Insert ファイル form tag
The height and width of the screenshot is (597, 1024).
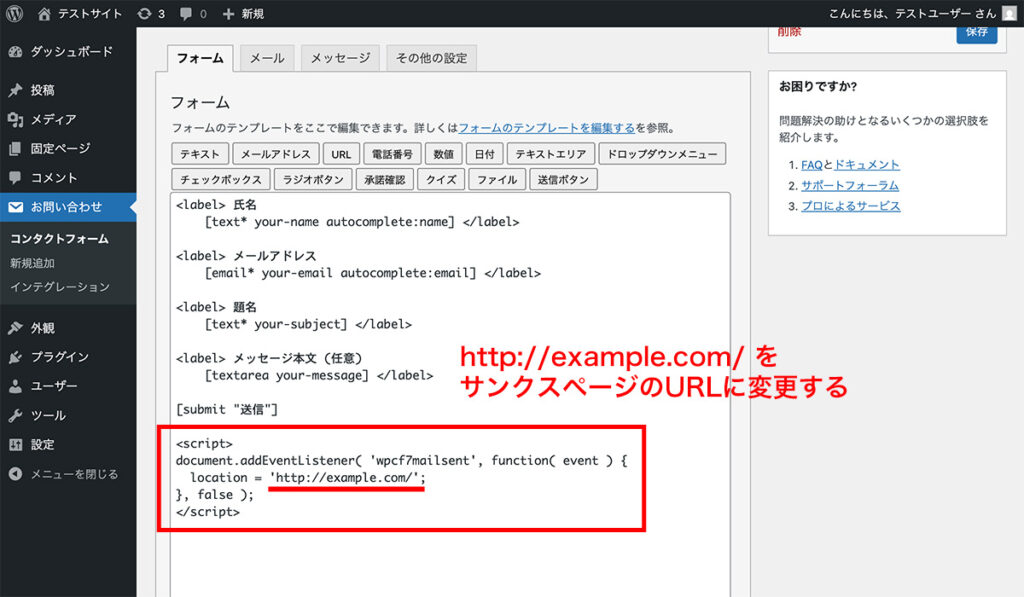tap(497, 180)
